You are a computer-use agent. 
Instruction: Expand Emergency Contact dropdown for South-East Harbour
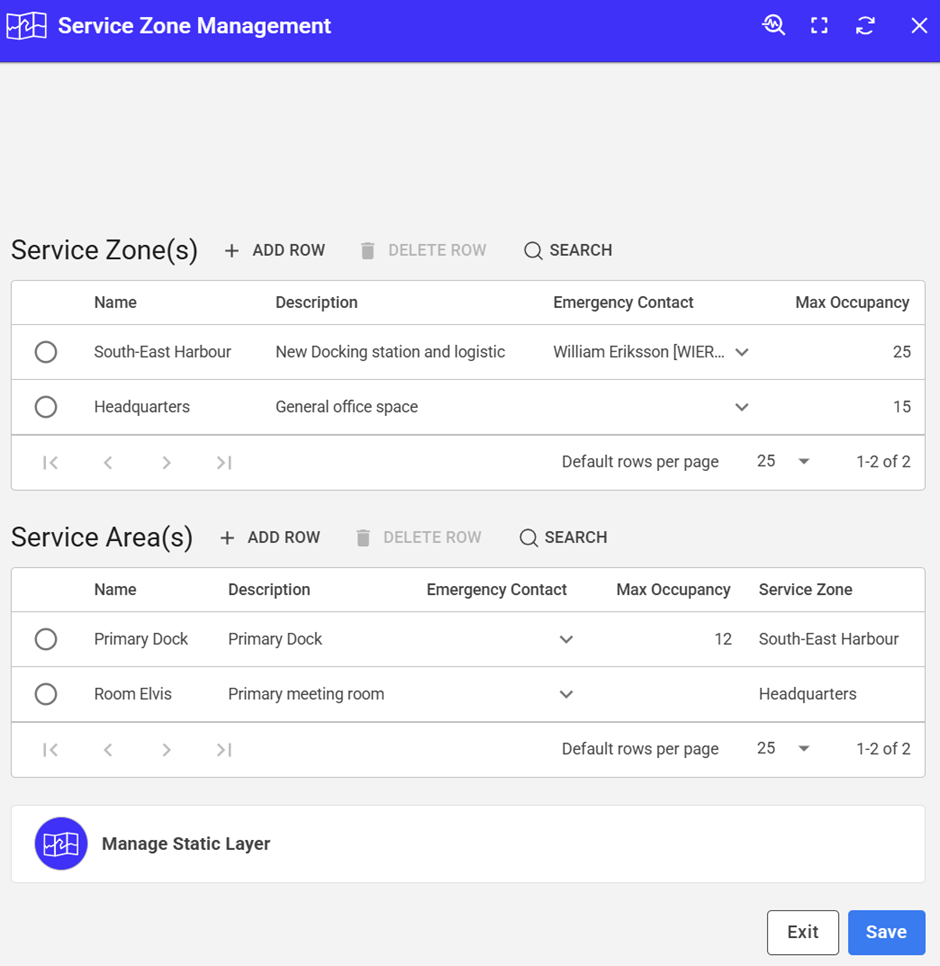tap(742, 352)
